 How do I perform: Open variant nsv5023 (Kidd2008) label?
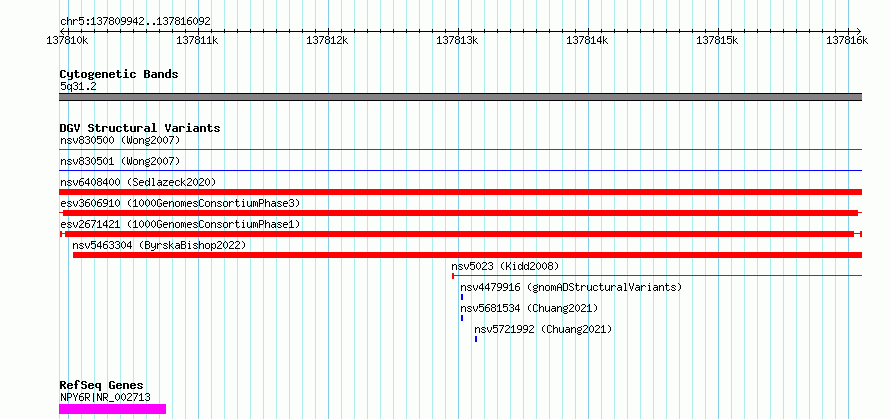pos(505,266)
